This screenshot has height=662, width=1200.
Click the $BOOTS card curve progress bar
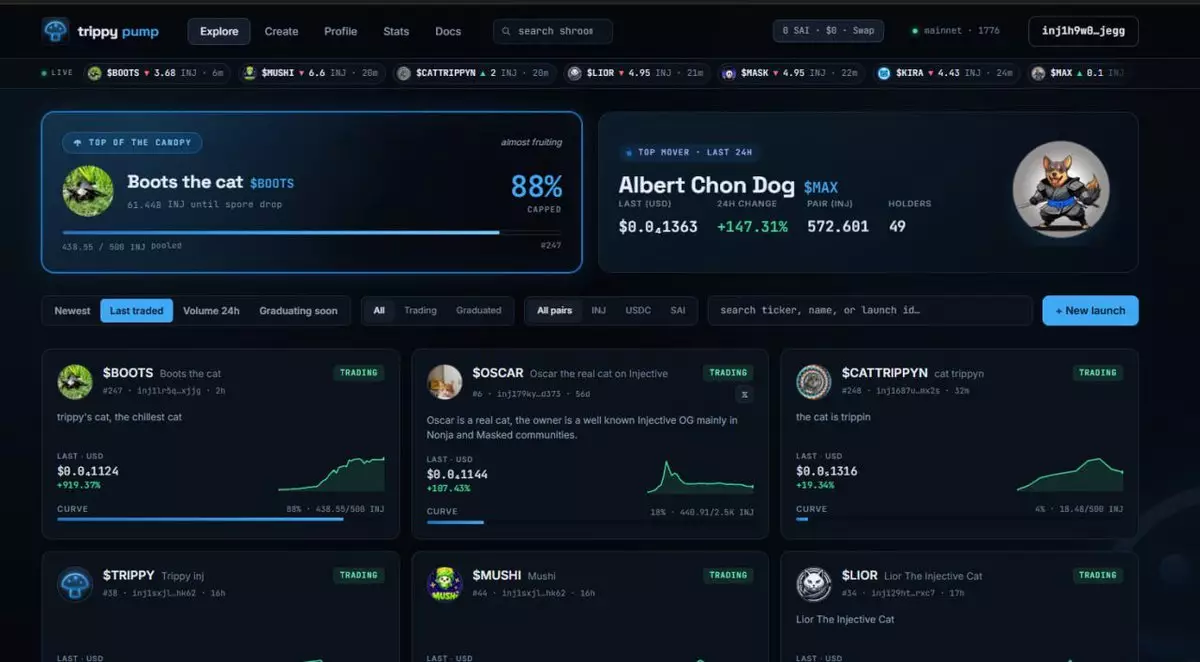(x=220, y=519)
